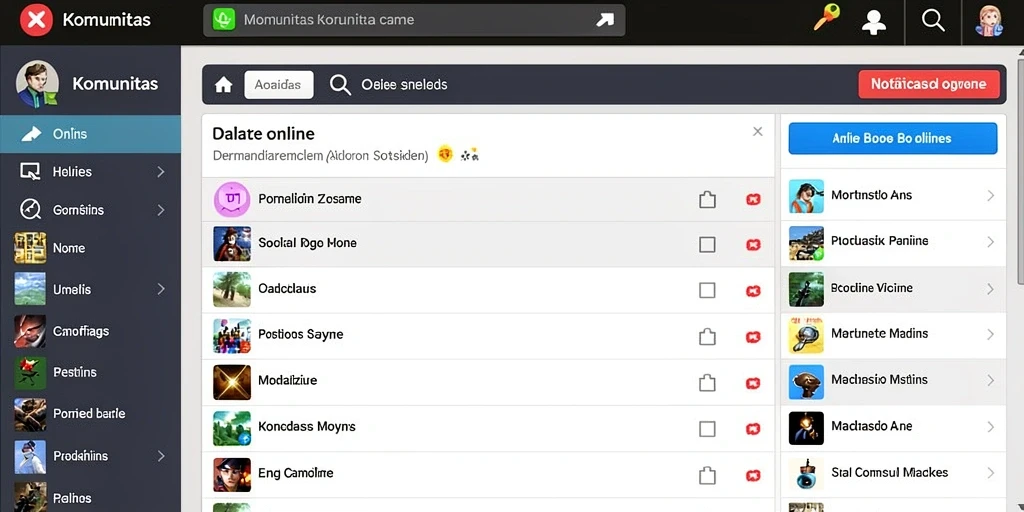Select the Onlns sidebar menu item

pos(90,134)
